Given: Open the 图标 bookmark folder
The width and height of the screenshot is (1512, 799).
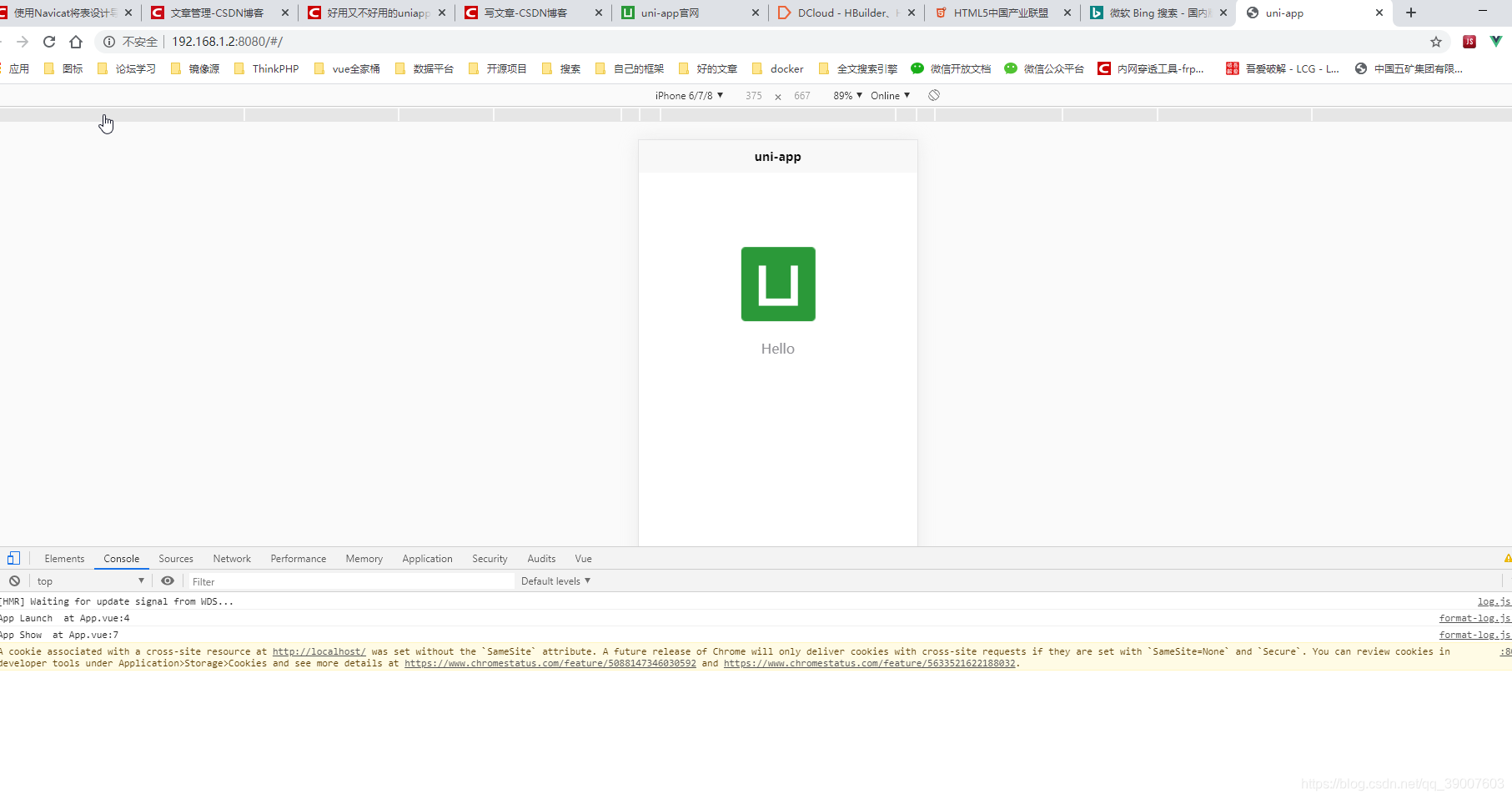Looking at the screenshot, I should point(63,68).
